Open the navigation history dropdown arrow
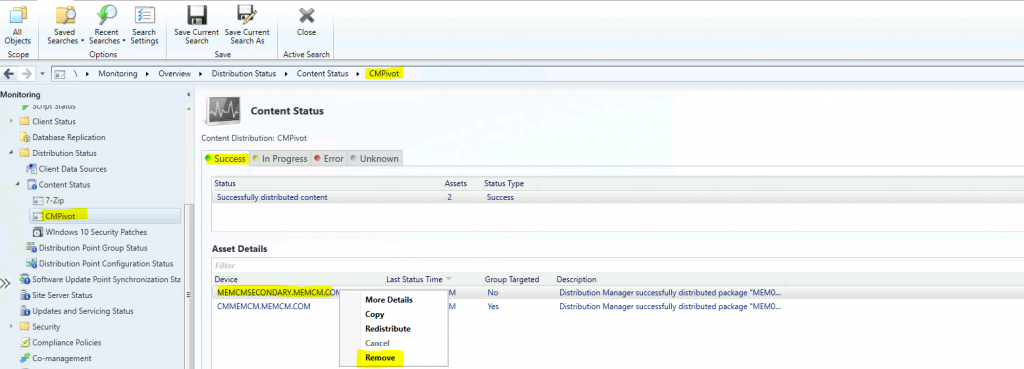1024x369 pixels. 42,74
